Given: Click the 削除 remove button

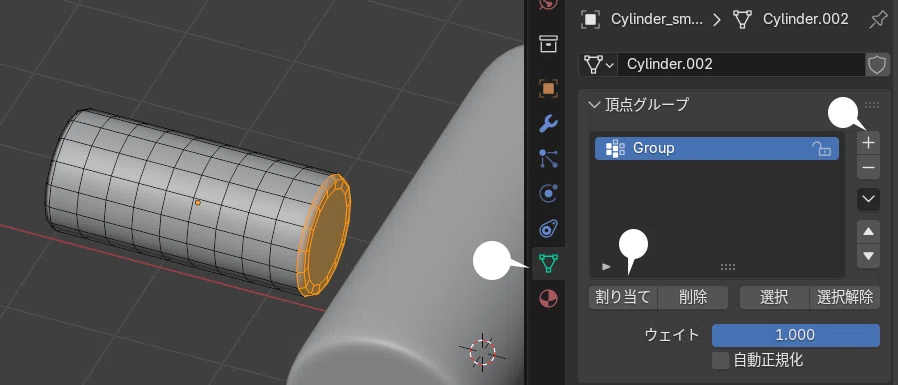Looking at the screenshot, I should pyautogui.click(x=693, y=297).
